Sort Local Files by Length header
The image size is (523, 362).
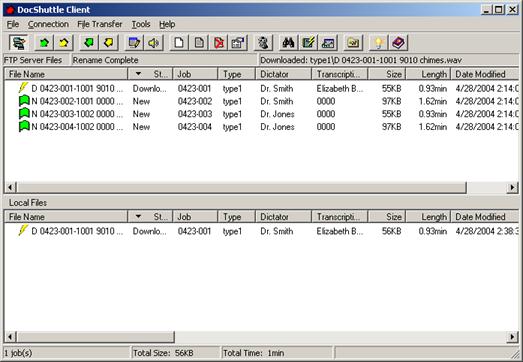428,217
